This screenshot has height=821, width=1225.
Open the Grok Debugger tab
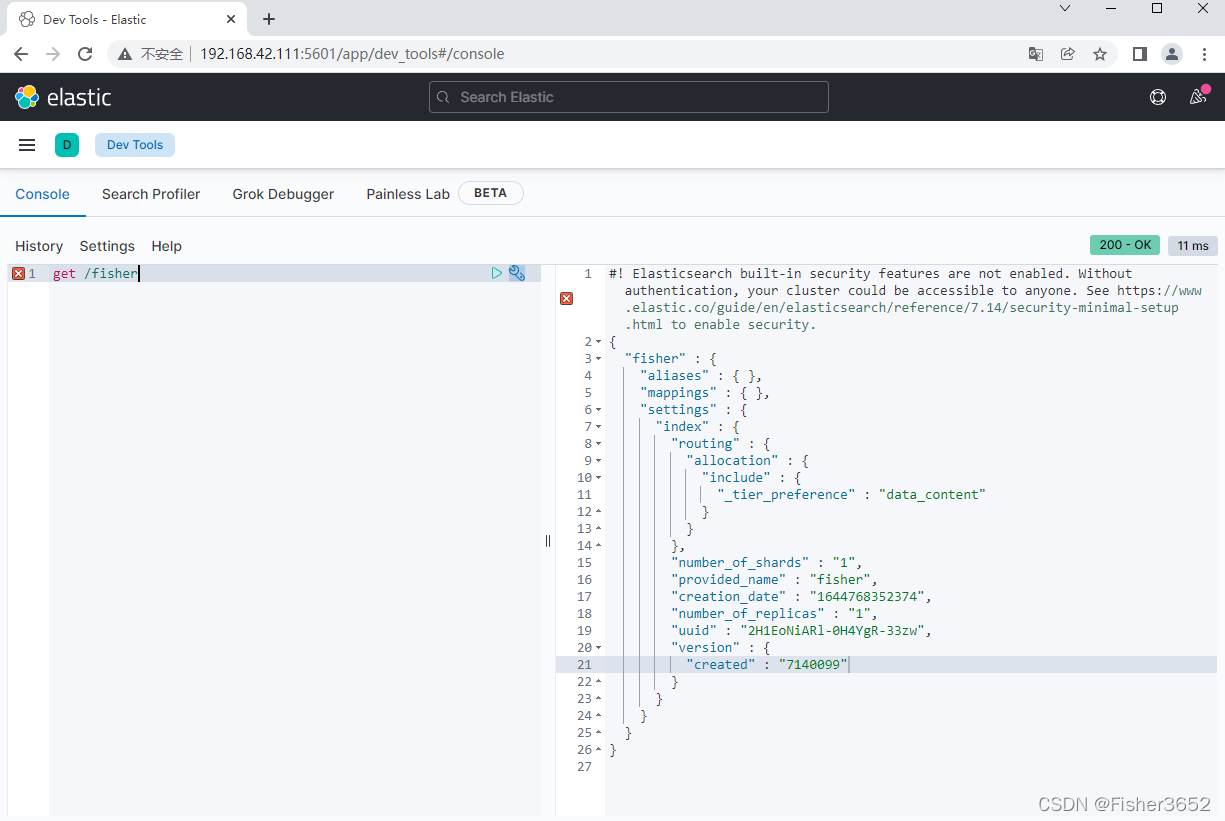click(283, 194)
